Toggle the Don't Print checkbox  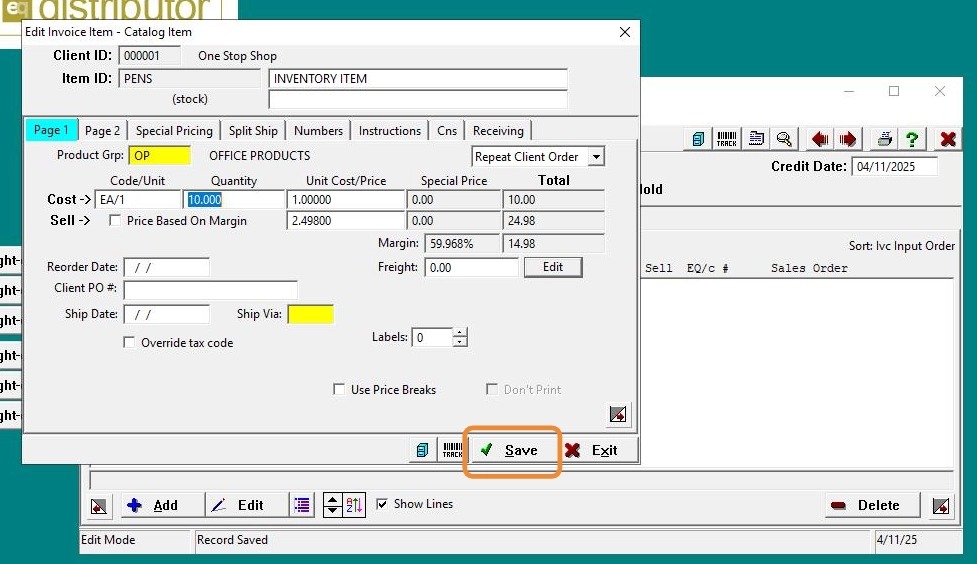pyautogui.click(x=492, y=390)
